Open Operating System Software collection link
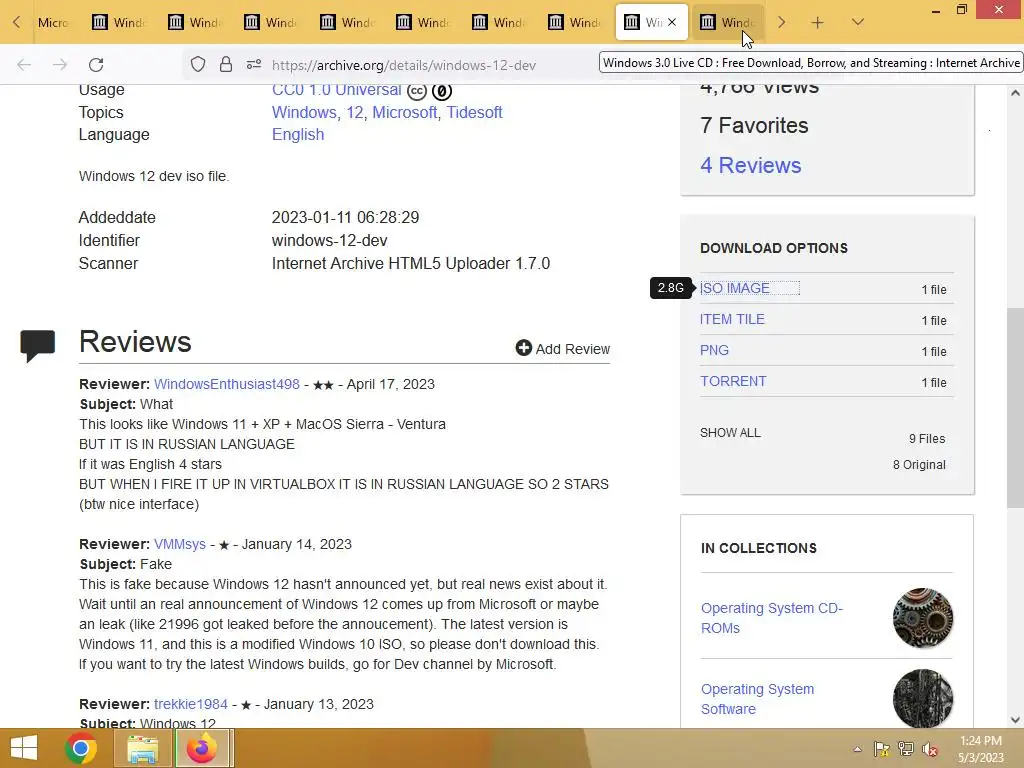1024x768 pixels. [757, 699]
